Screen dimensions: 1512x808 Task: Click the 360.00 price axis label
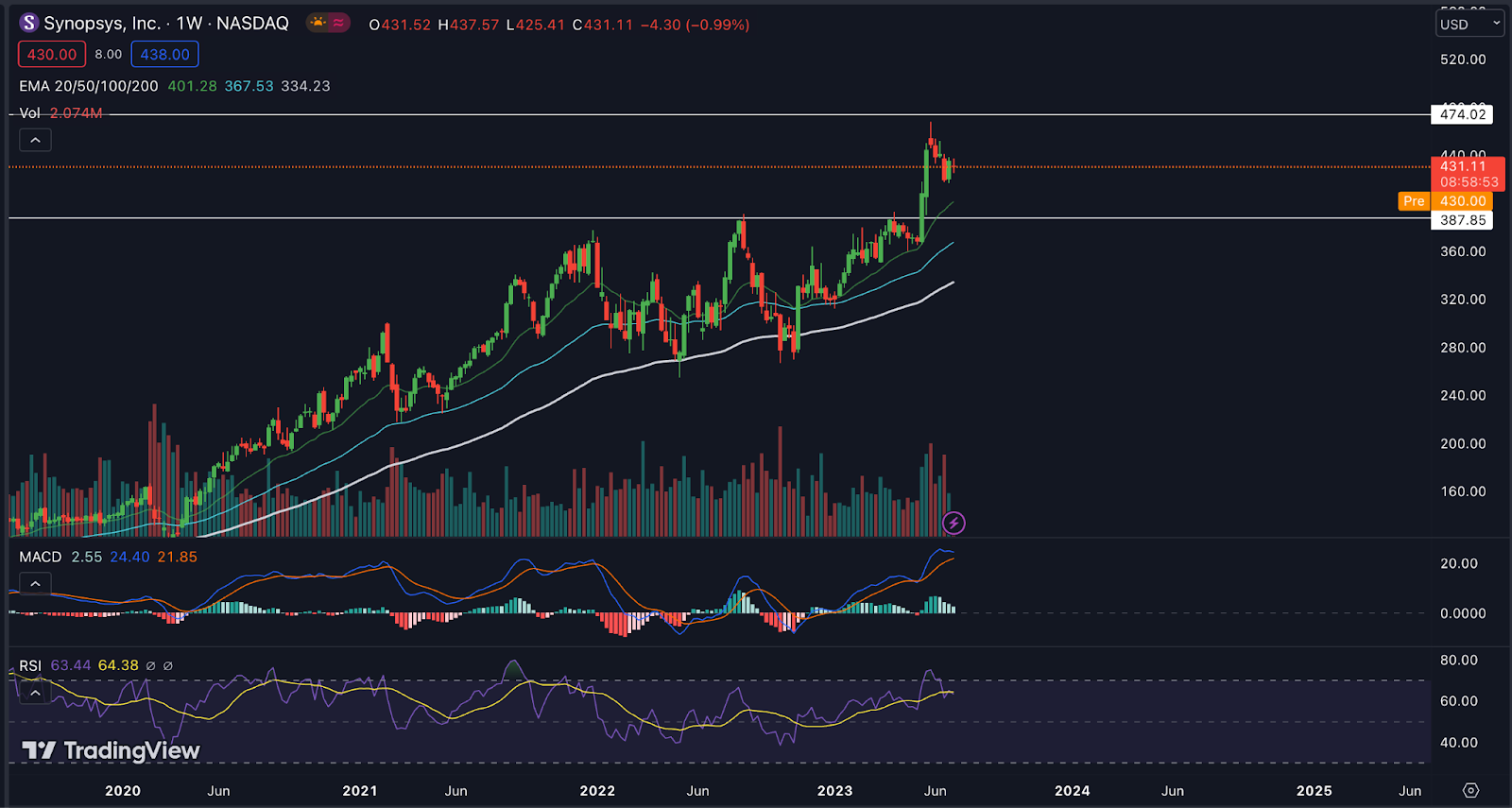coord(1463,251)
